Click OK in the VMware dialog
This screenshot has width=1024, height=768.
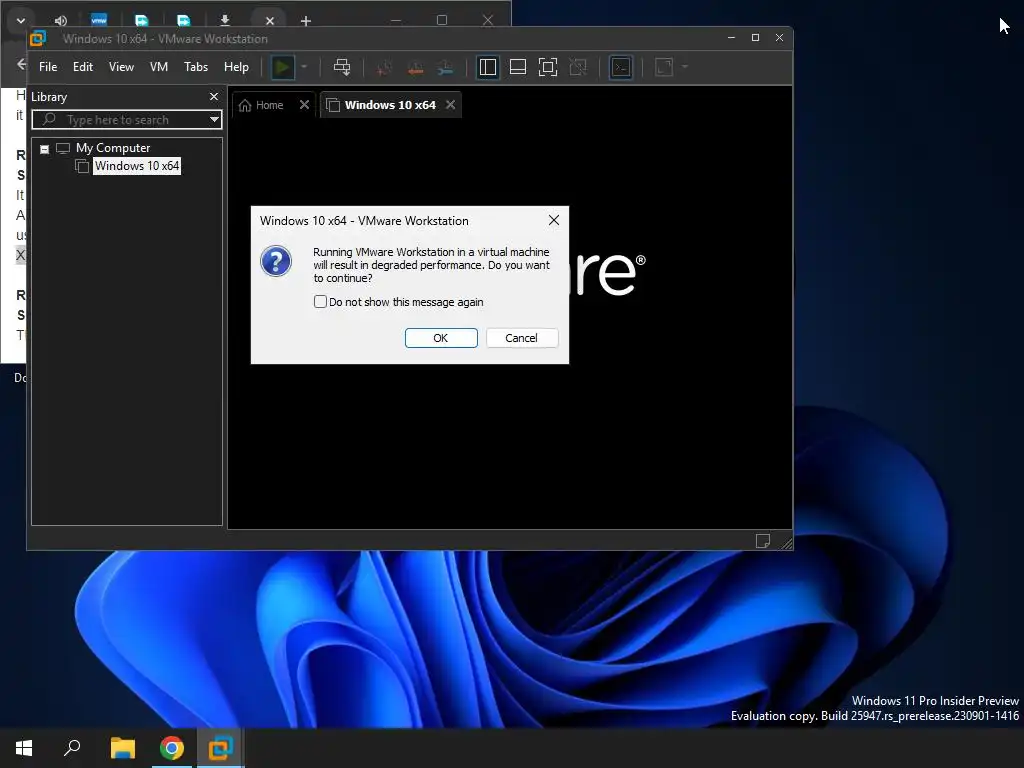point(441,338)
